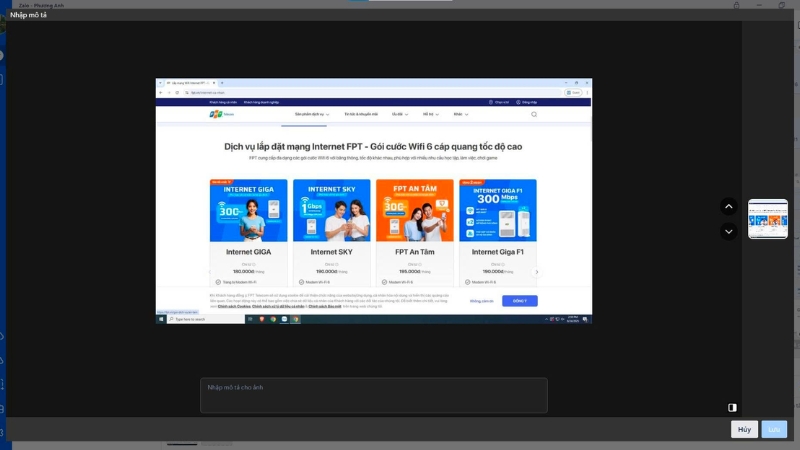Expand the Ưu đãi dropdown
800x450 pixels.
400,114
